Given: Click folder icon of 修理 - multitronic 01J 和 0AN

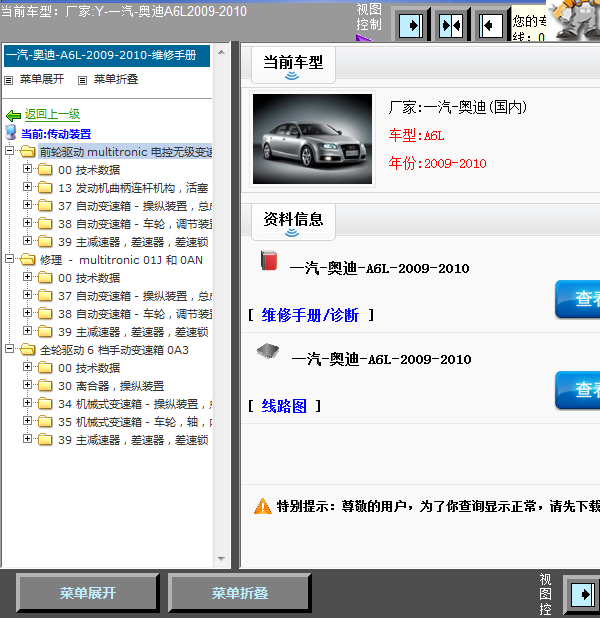Looking at the screenshot, I should (x=28, y=259).
